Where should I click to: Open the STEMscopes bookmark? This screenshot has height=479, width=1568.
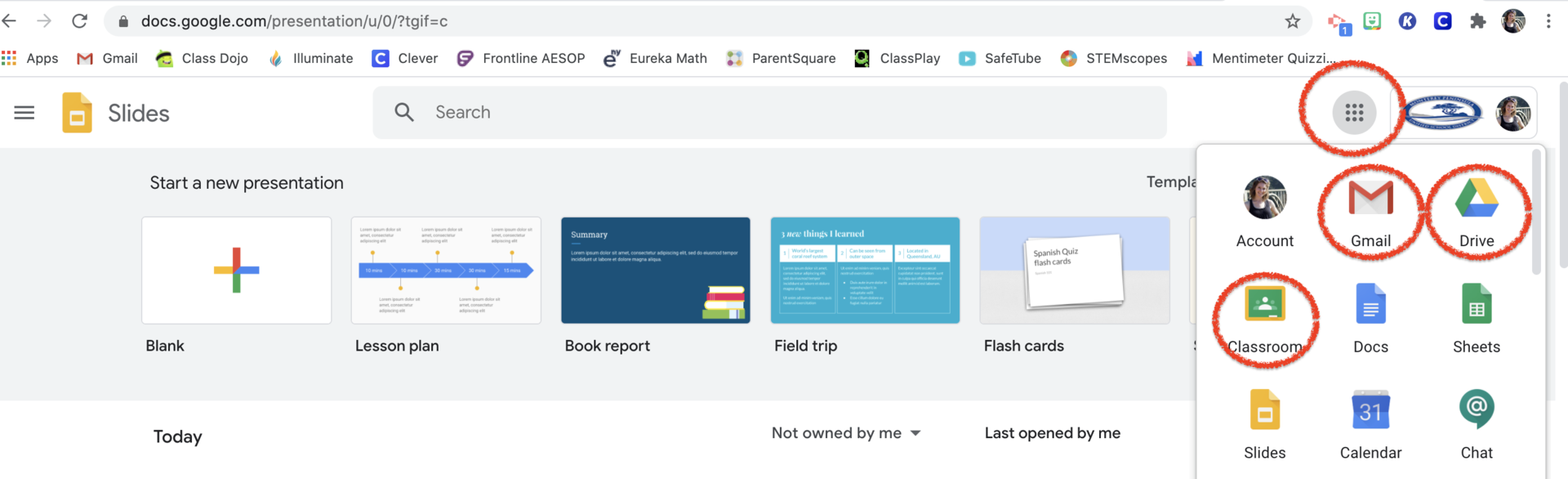click(x=1114, y=58)
